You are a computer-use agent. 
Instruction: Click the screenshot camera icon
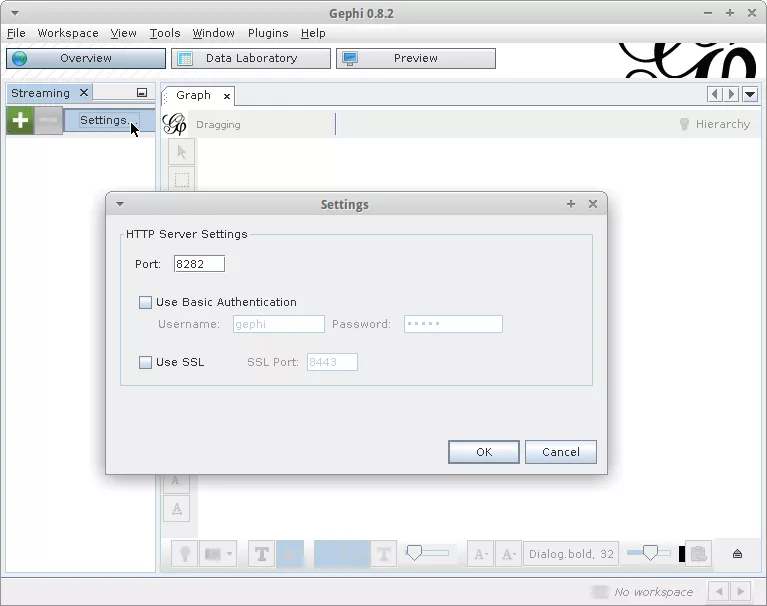point(213,554)
